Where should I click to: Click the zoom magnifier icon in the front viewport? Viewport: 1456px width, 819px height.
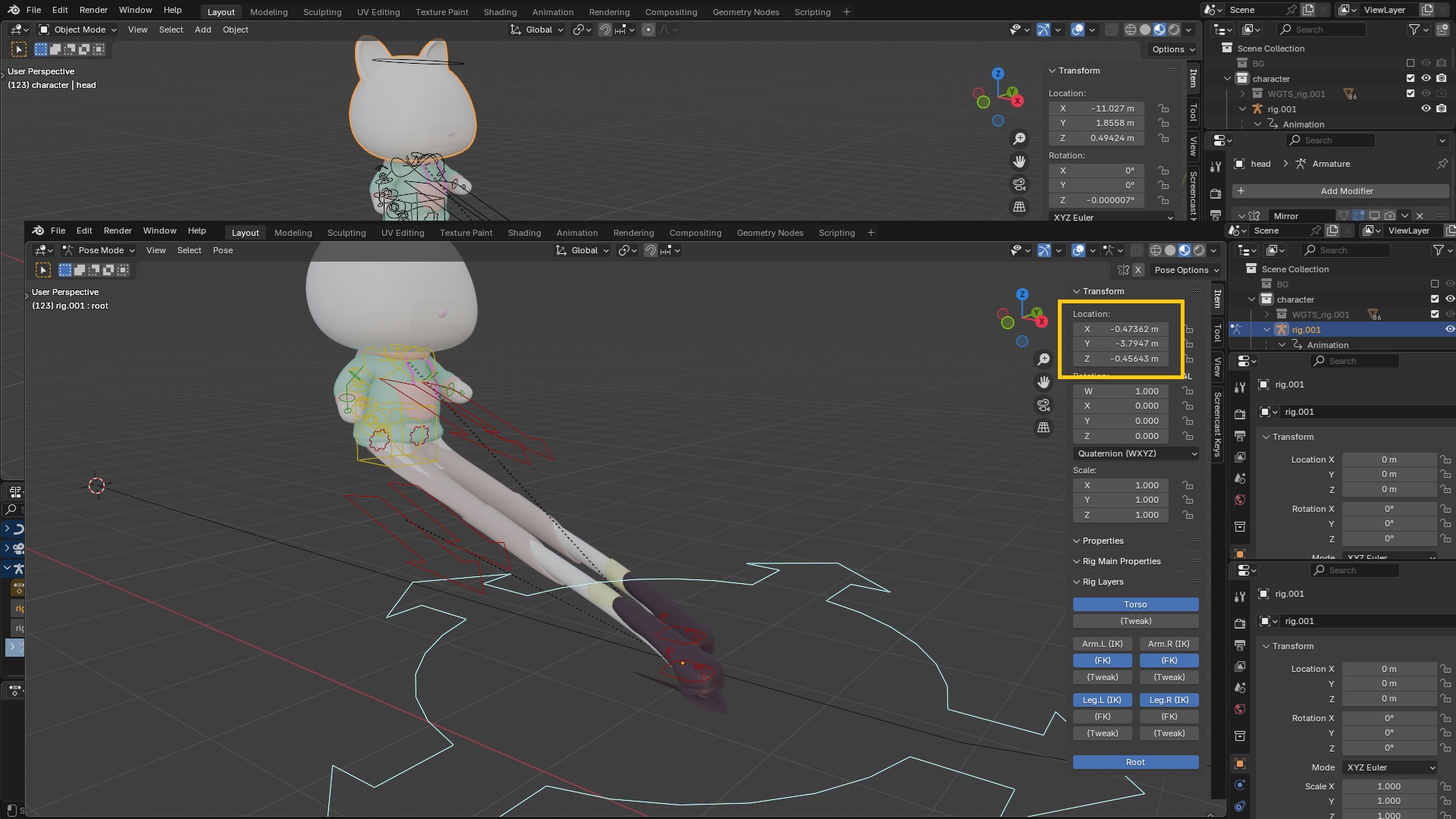[x=1043, y=359]
